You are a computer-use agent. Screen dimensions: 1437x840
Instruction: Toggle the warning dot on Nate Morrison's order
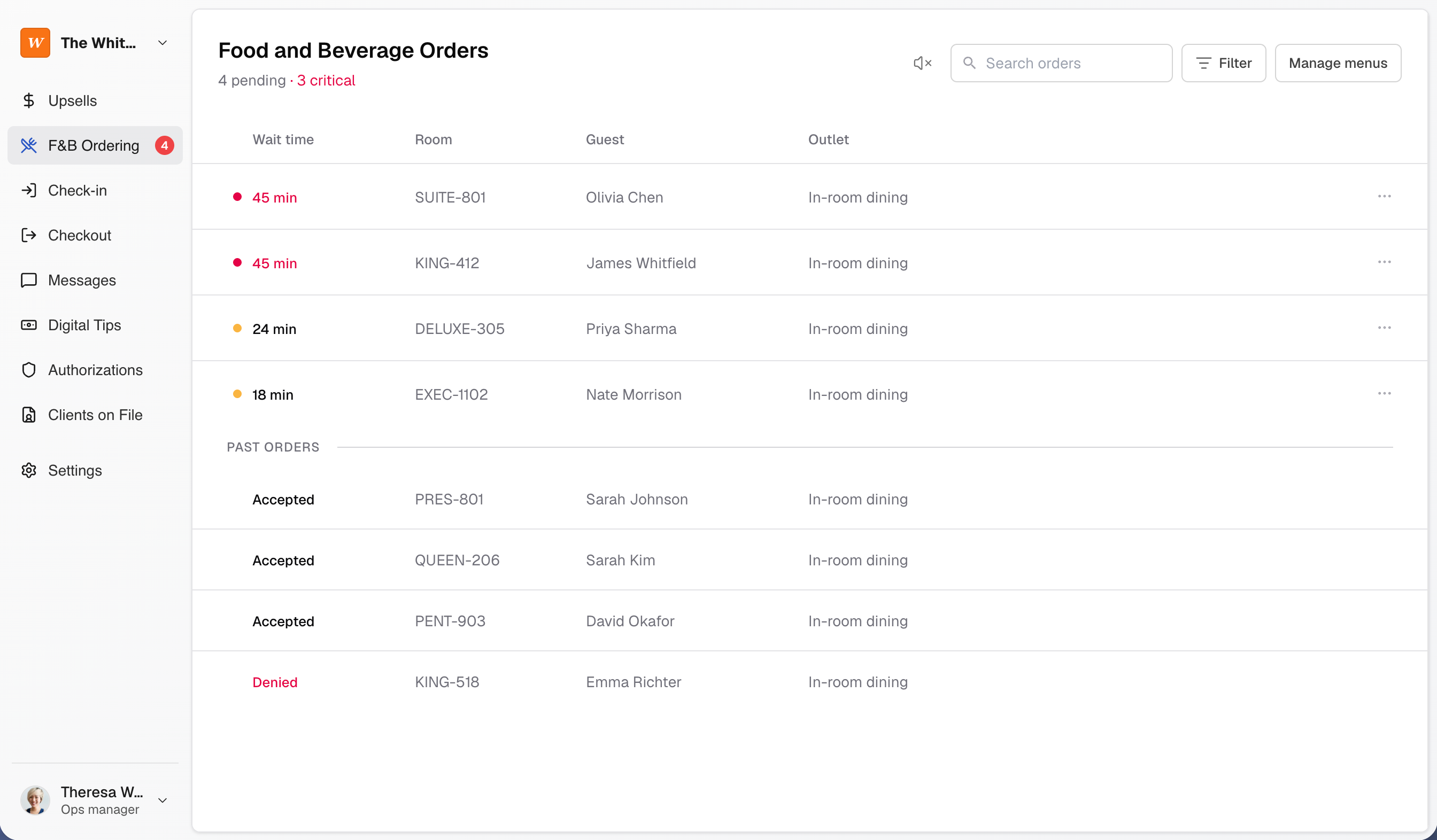click(238, 393)
